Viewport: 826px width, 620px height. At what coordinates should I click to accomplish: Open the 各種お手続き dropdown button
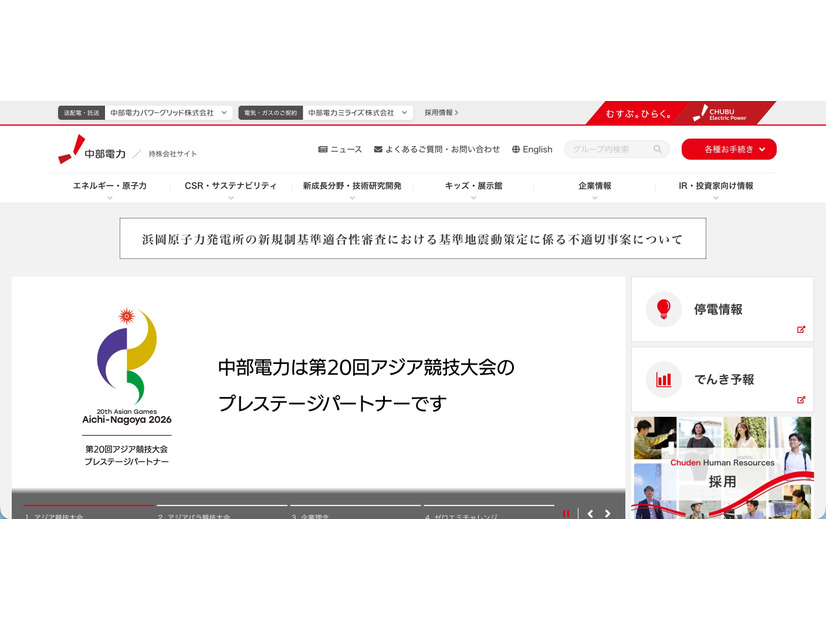[x=729, y=149]
